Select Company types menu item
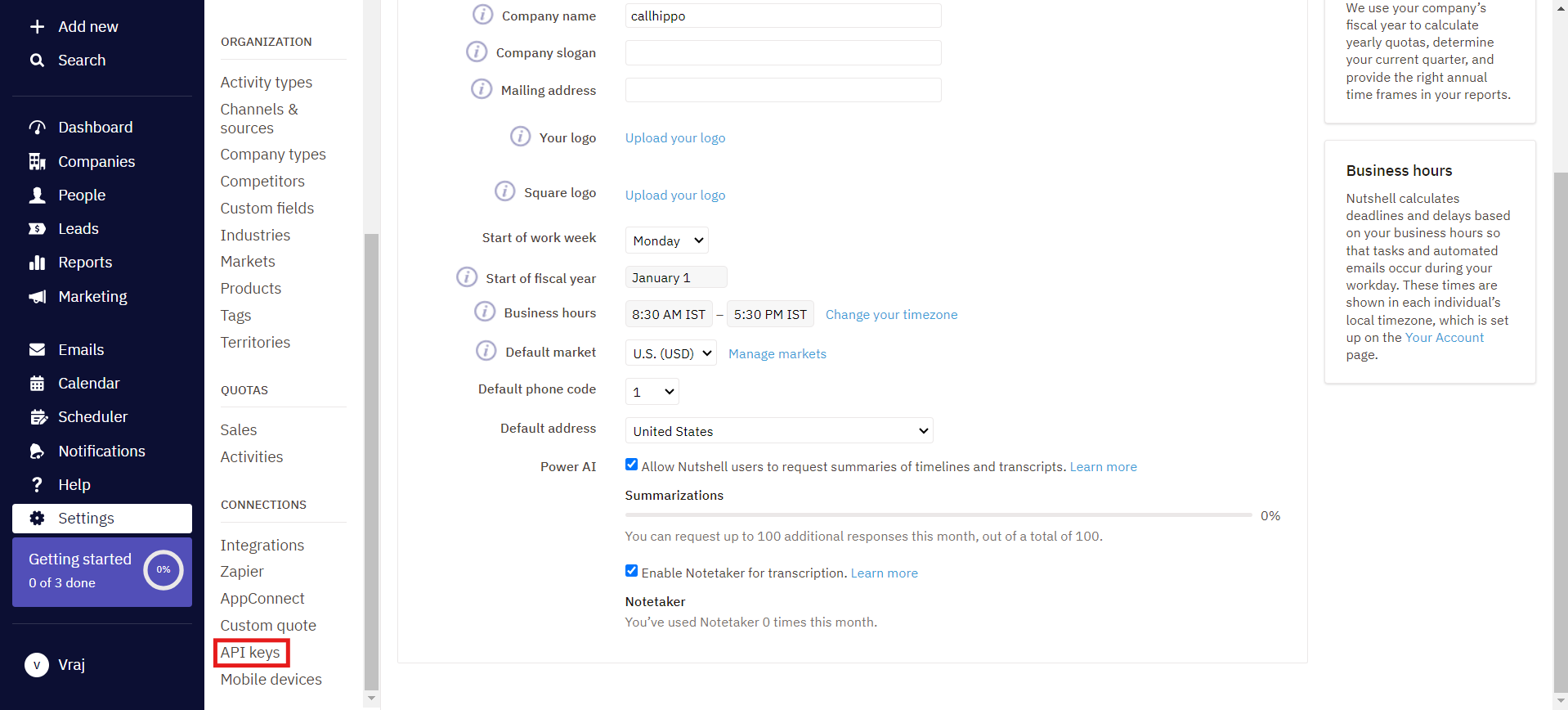The height and width of the screenshot is (710, 1568). pos(273,155)
